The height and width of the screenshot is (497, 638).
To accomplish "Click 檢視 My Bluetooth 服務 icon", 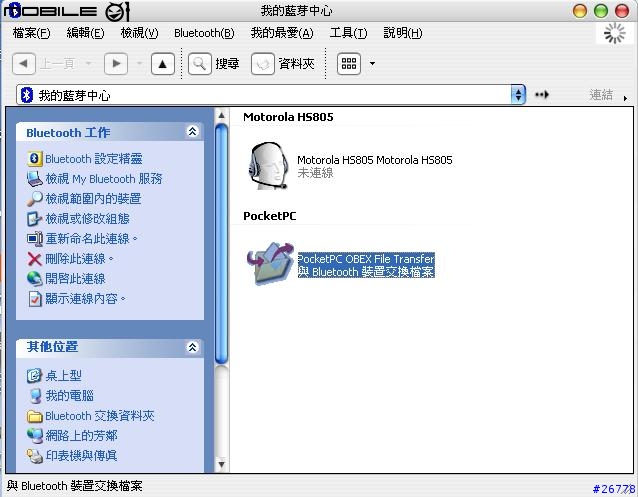I will coord(35,179).
